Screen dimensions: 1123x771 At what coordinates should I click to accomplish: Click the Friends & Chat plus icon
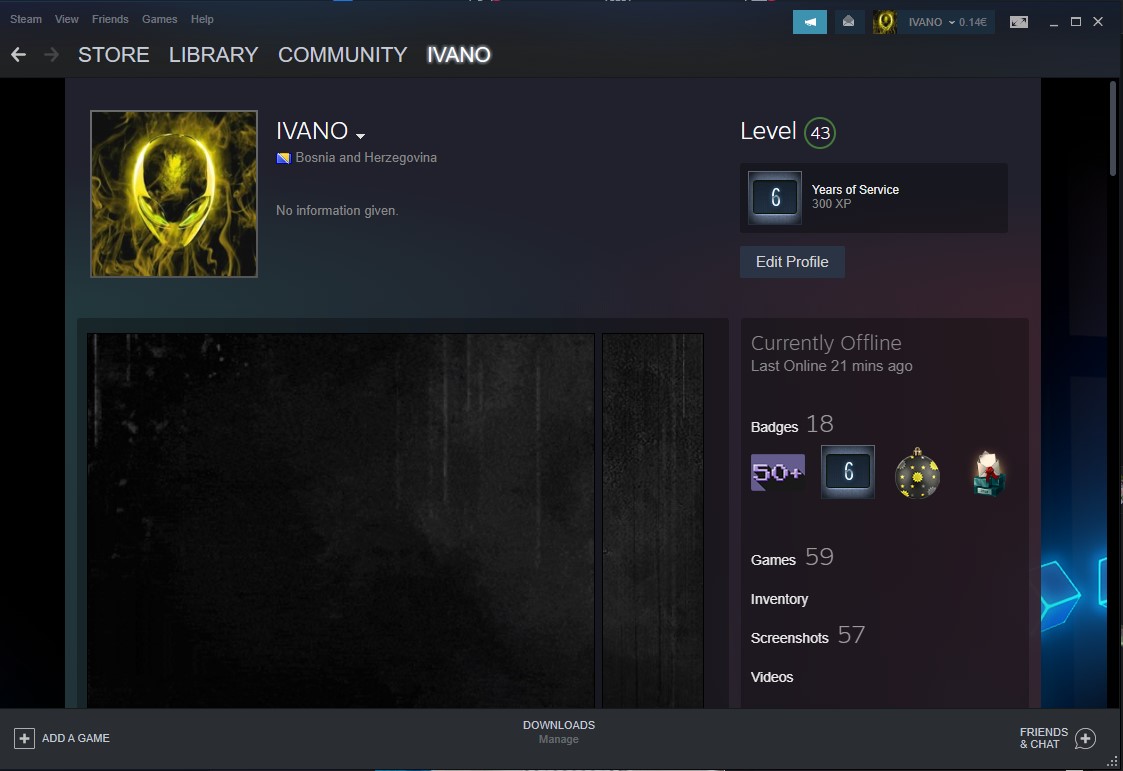coord(1085,738)
